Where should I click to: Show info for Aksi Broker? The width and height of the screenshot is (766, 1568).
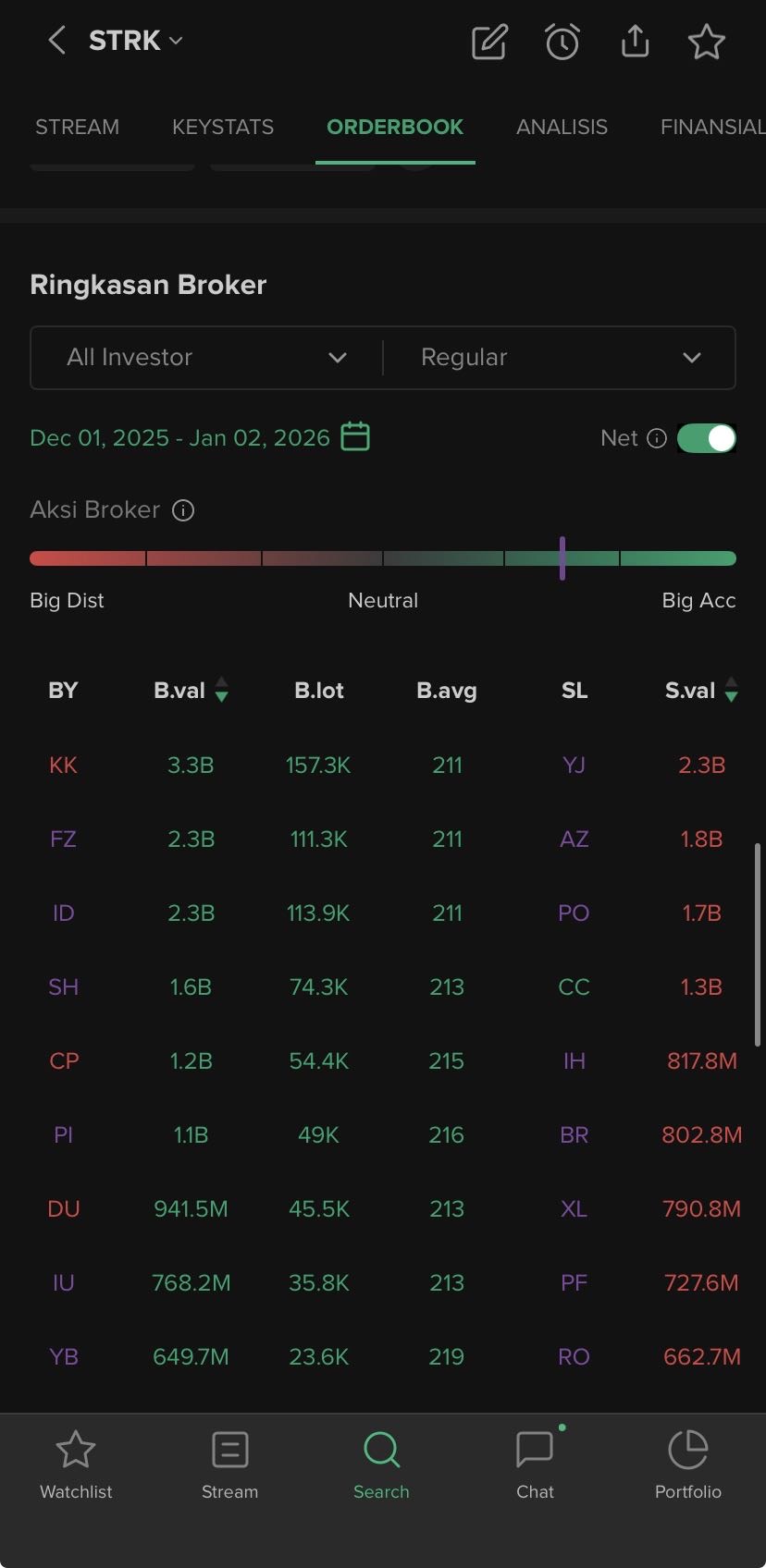click(183, 510)
